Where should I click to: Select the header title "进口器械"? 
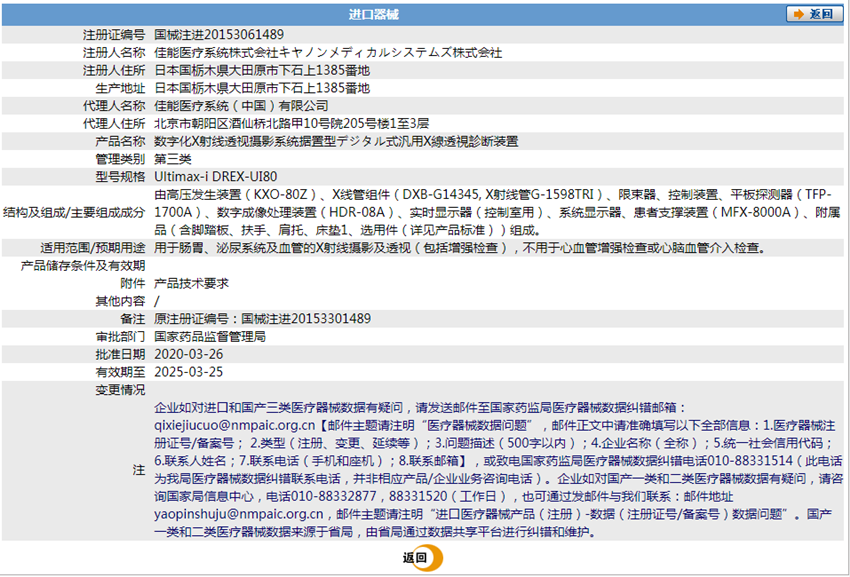tap(374, 15)
